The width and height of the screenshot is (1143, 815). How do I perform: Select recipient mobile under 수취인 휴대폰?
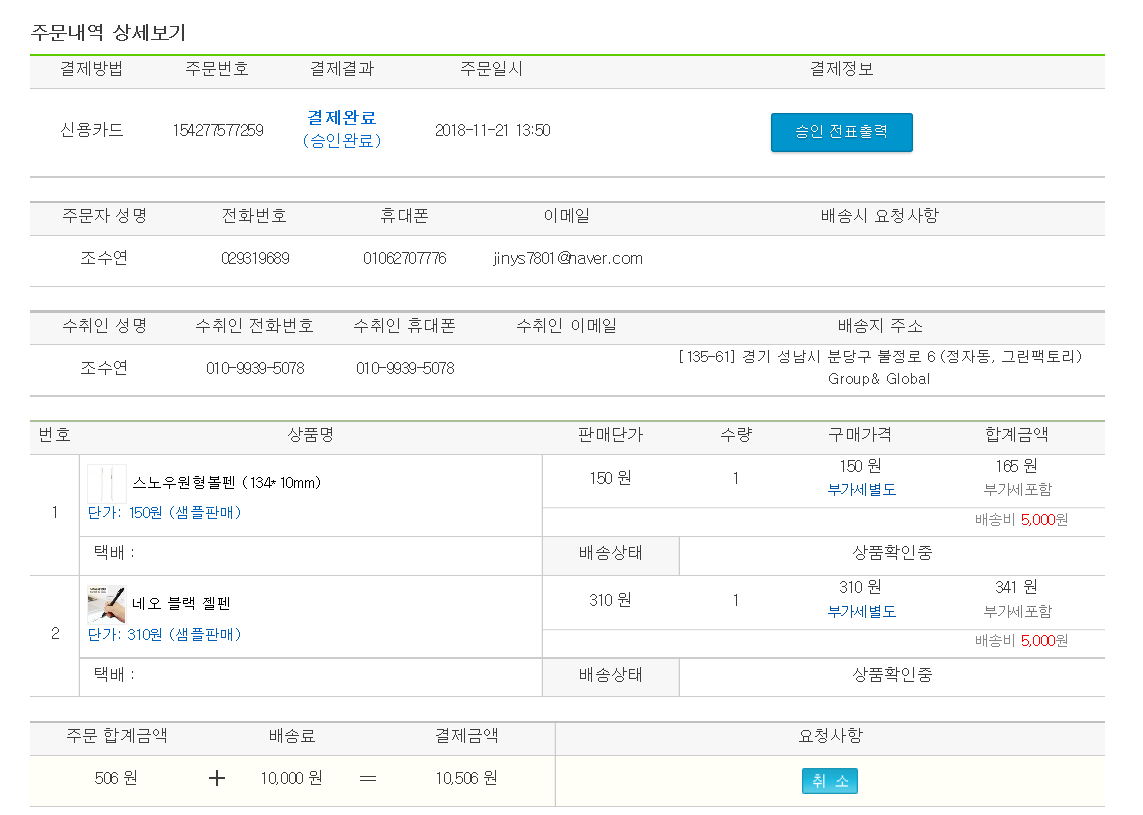[405, 368]
